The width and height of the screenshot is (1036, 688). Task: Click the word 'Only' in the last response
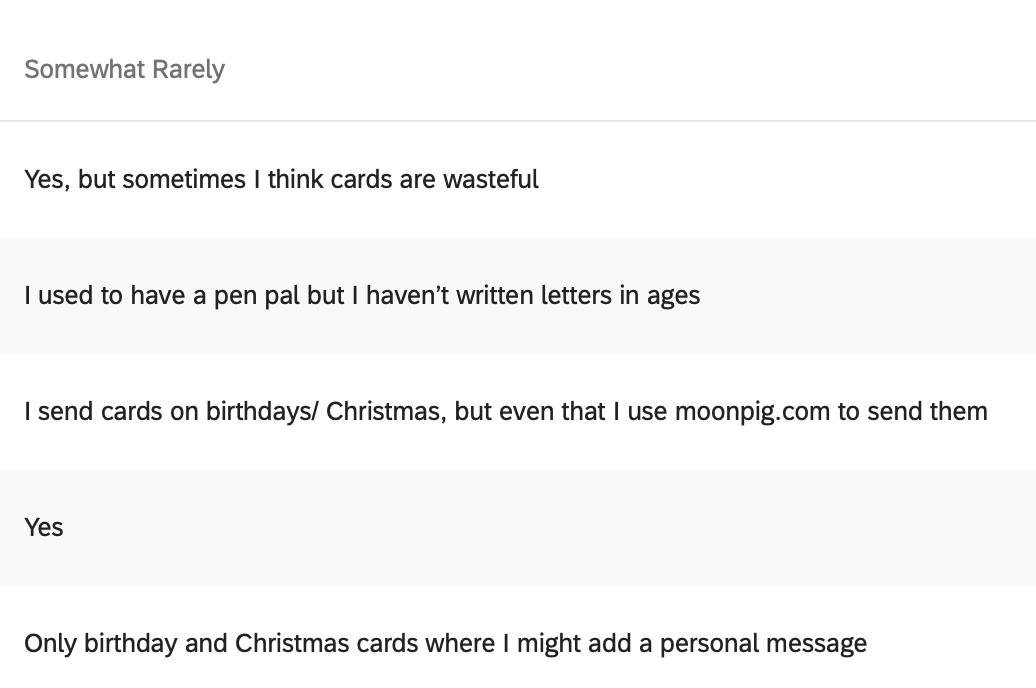click(50, 643)
